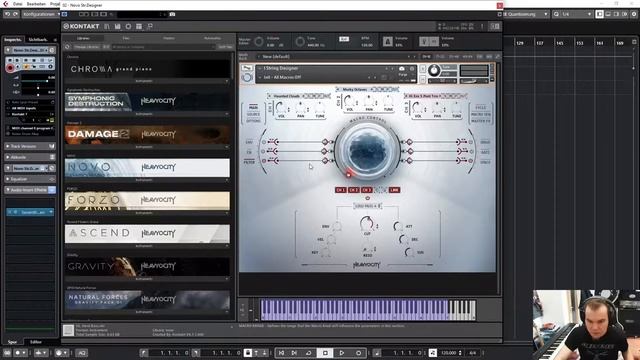
Task: Toggle the FILTER row power circle
Action: tap(264, 161)
